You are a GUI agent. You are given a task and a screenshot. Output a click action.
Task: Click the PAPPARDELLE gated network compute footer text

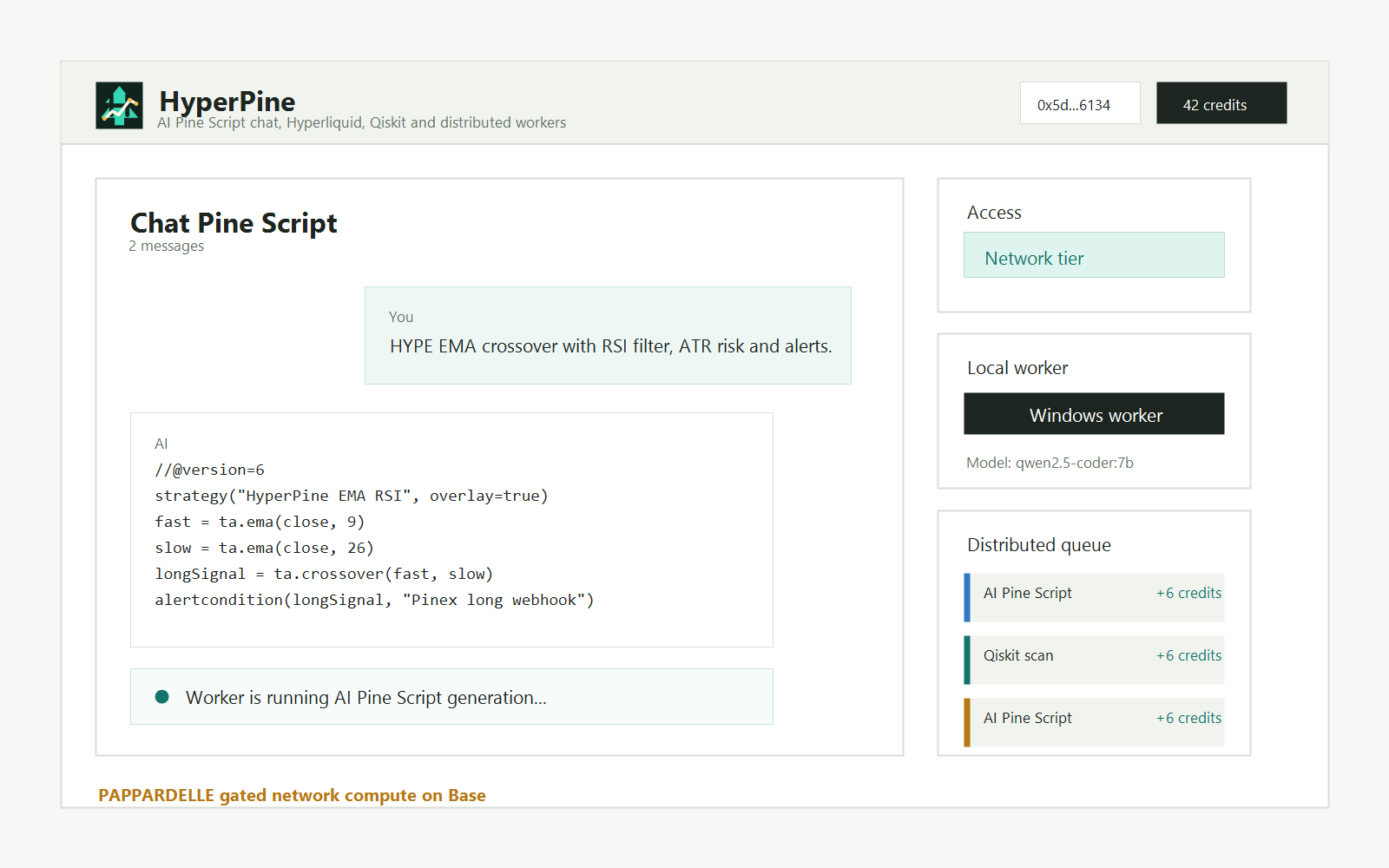[x=292, y=795]
